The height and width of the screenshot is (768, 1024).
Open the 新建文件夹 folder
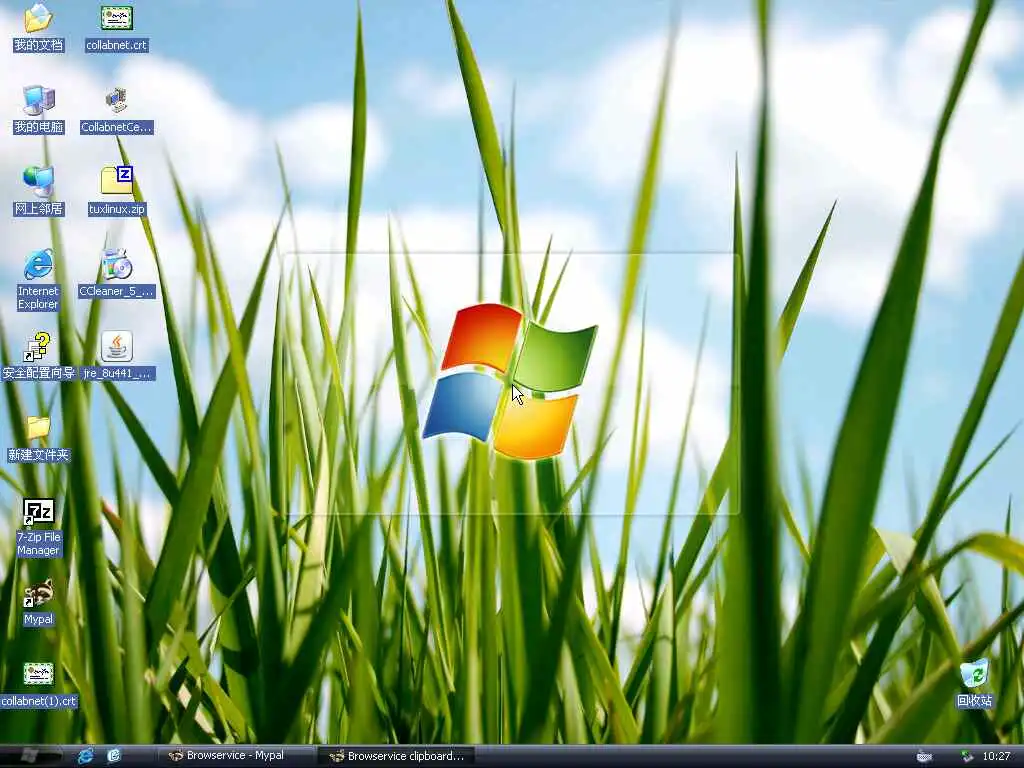tap(38, 438)
